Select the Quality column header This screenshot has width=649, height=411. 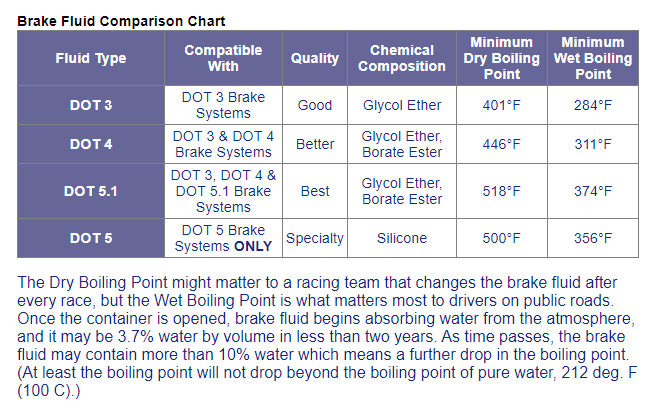315,58
